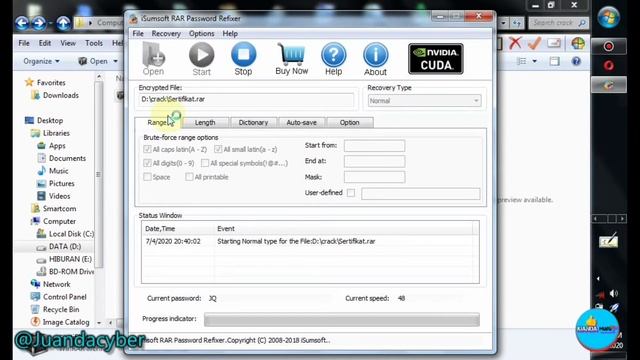640x360 pixels.
Task: Click the Explorer search magnifier icon
Action: 582,23
